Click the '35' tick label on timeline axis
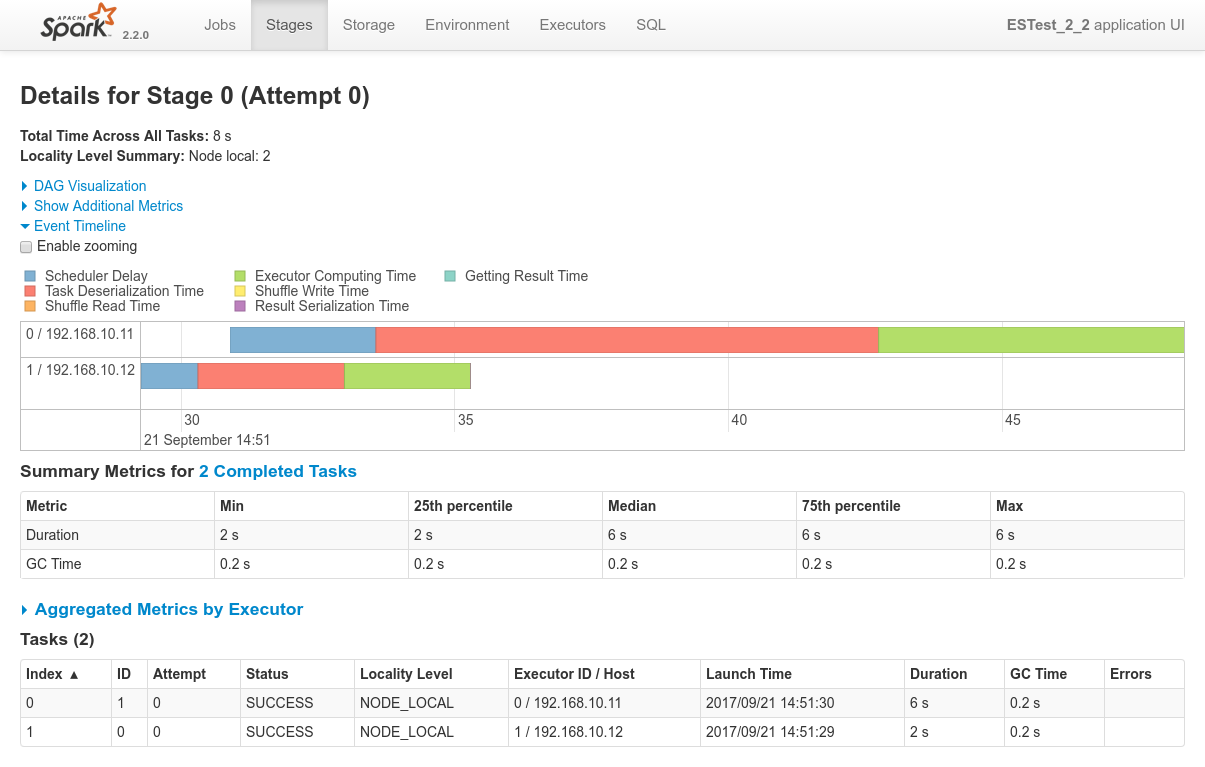Screen dimensions: 1205x767 point(466,420)
